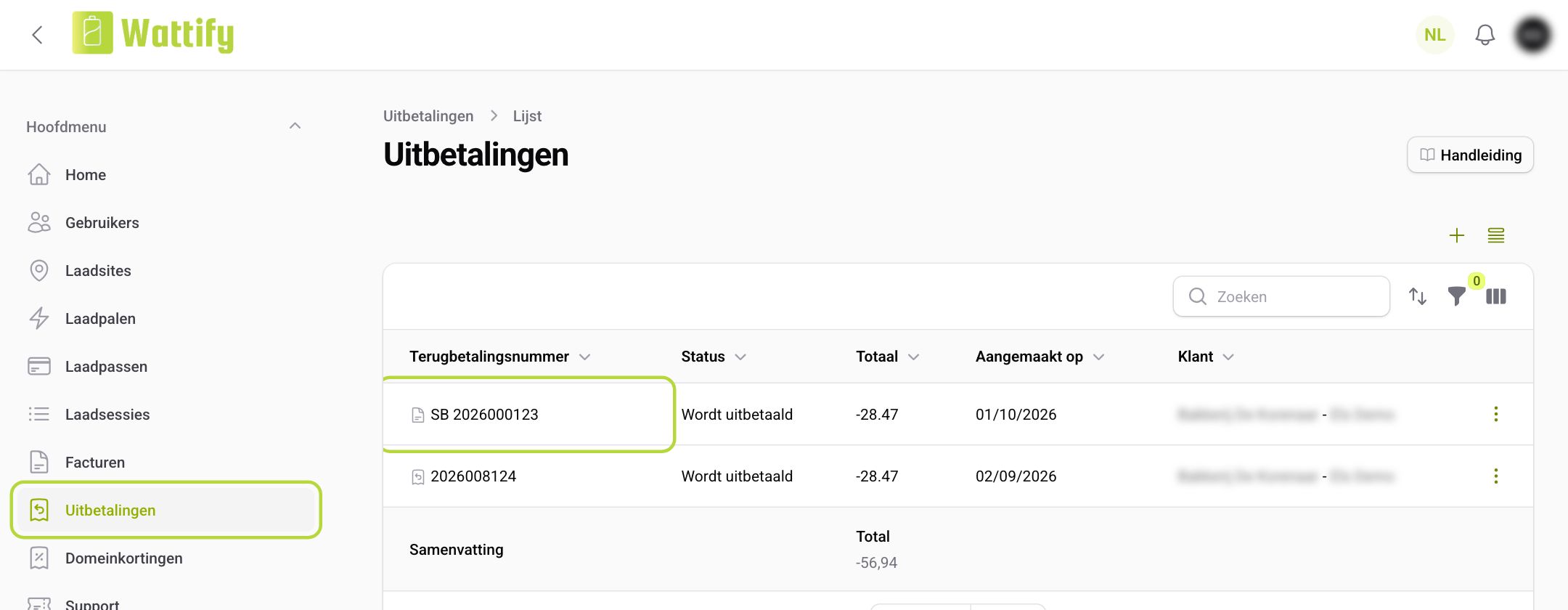Open the notifications bell
1568x610 pixels.
(1485, 35)
